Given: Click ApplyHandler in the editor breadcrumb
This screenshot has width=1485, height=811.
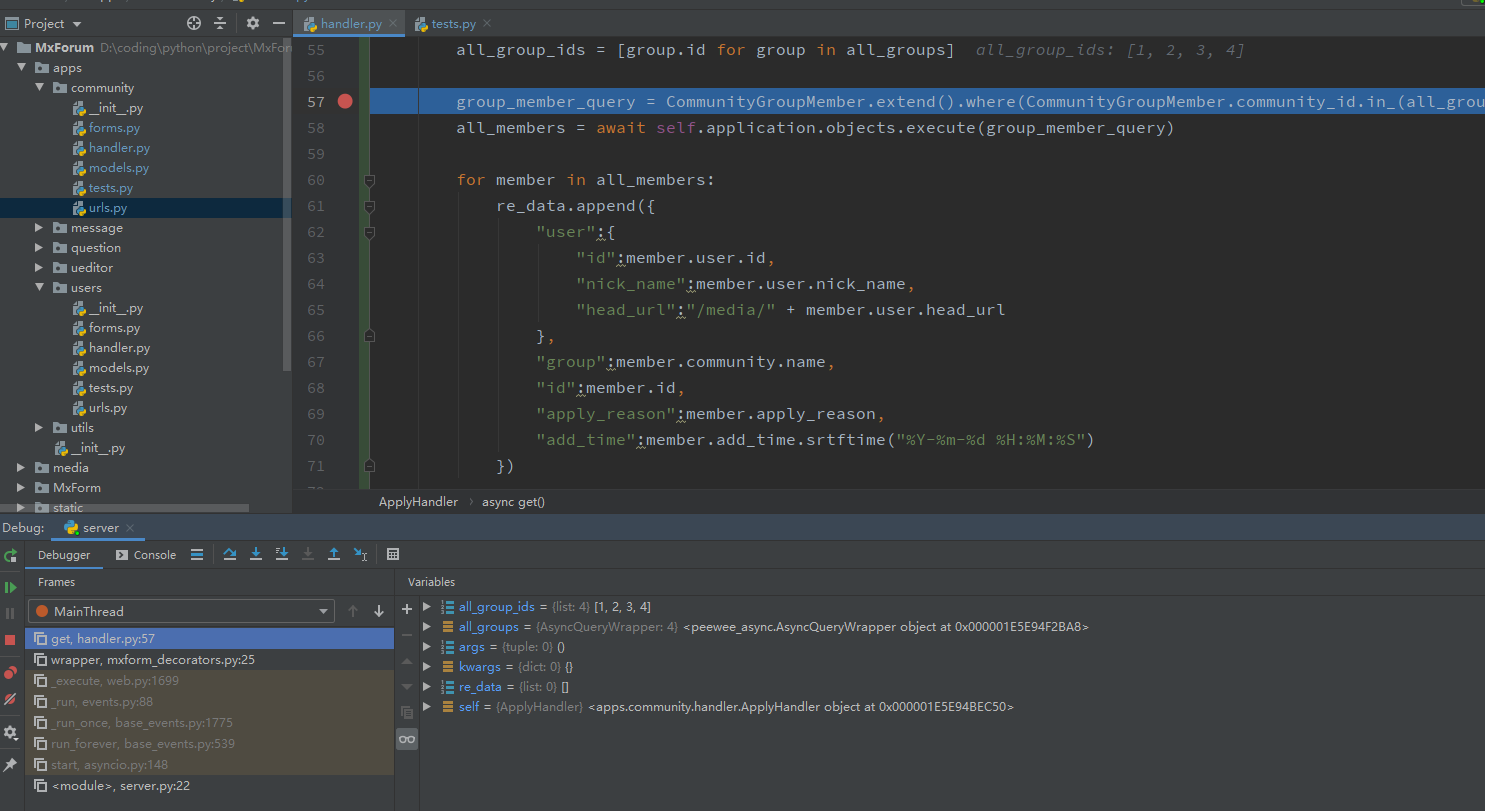Looking at the screenshot, I should click(x=418, y=502).
